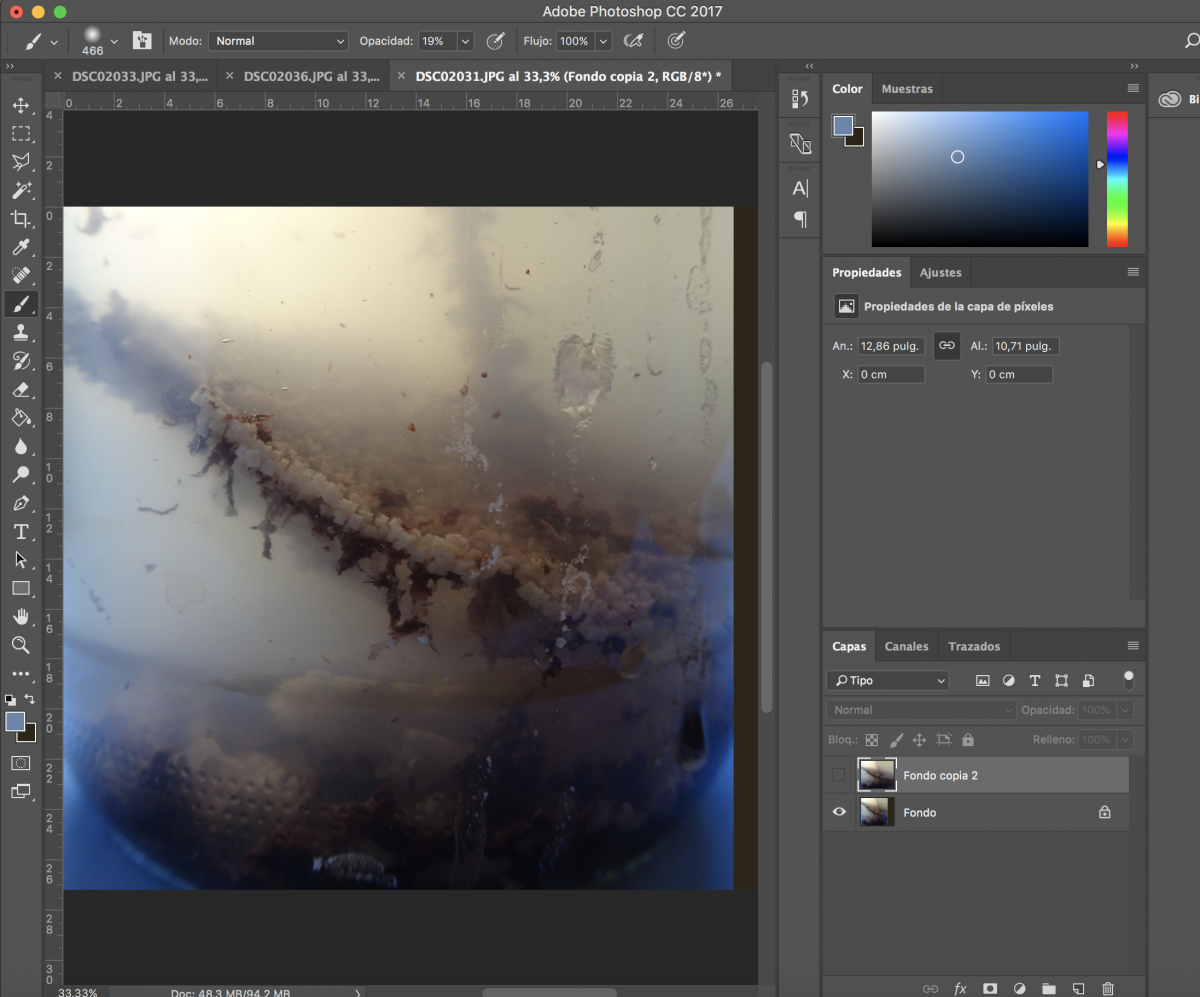
Task: Select the Crop tool
Action: [x=21, y=218]
